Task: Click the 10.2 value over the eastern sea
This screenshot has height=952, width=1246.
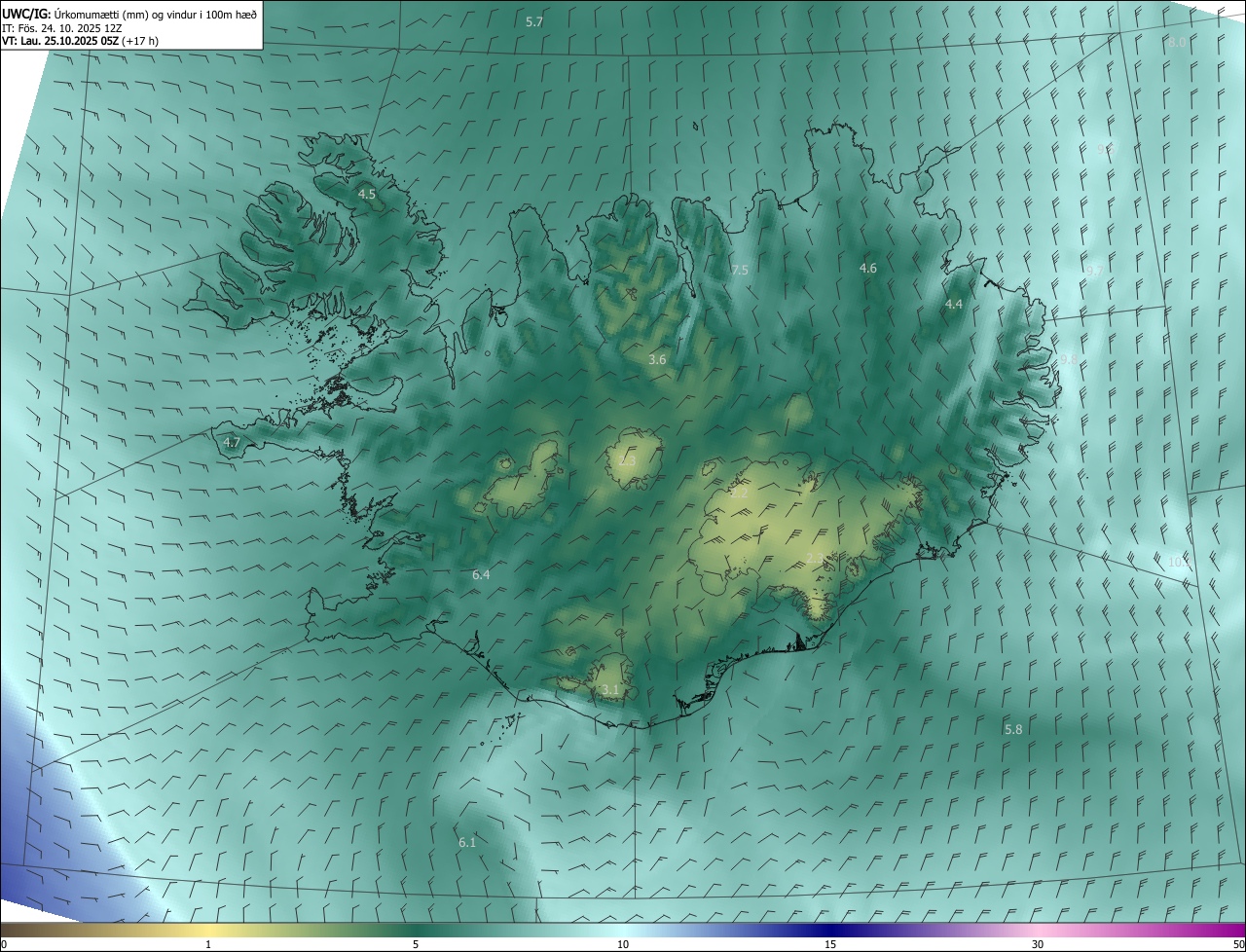Action: point(1180,563)
